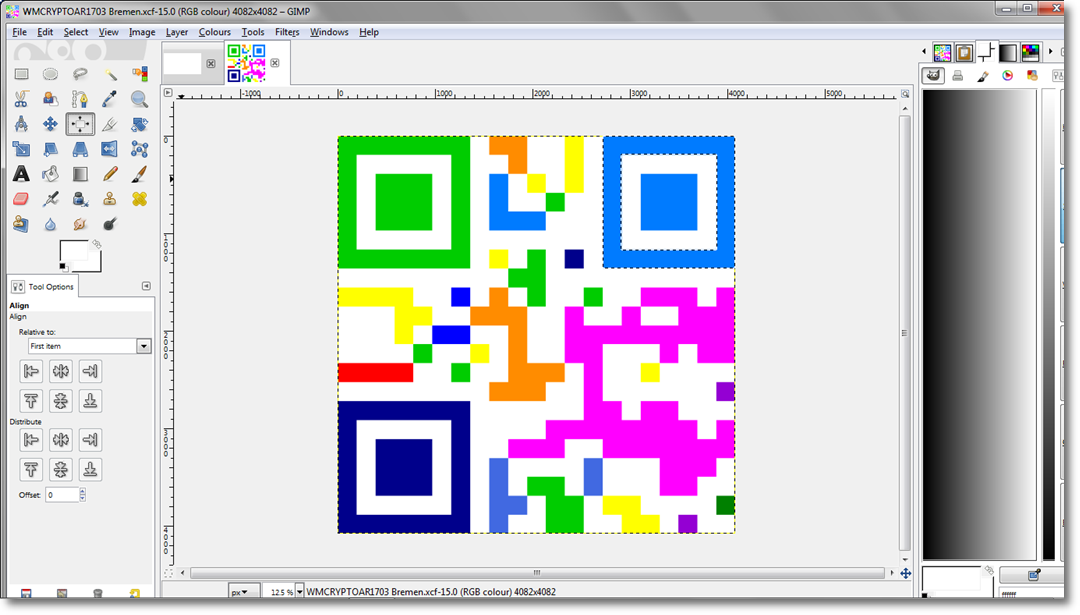Select the Perspective Clone tool
The height and width of the screenshot is (615, 1080).
pyautogui.click(x=21, y=224)
